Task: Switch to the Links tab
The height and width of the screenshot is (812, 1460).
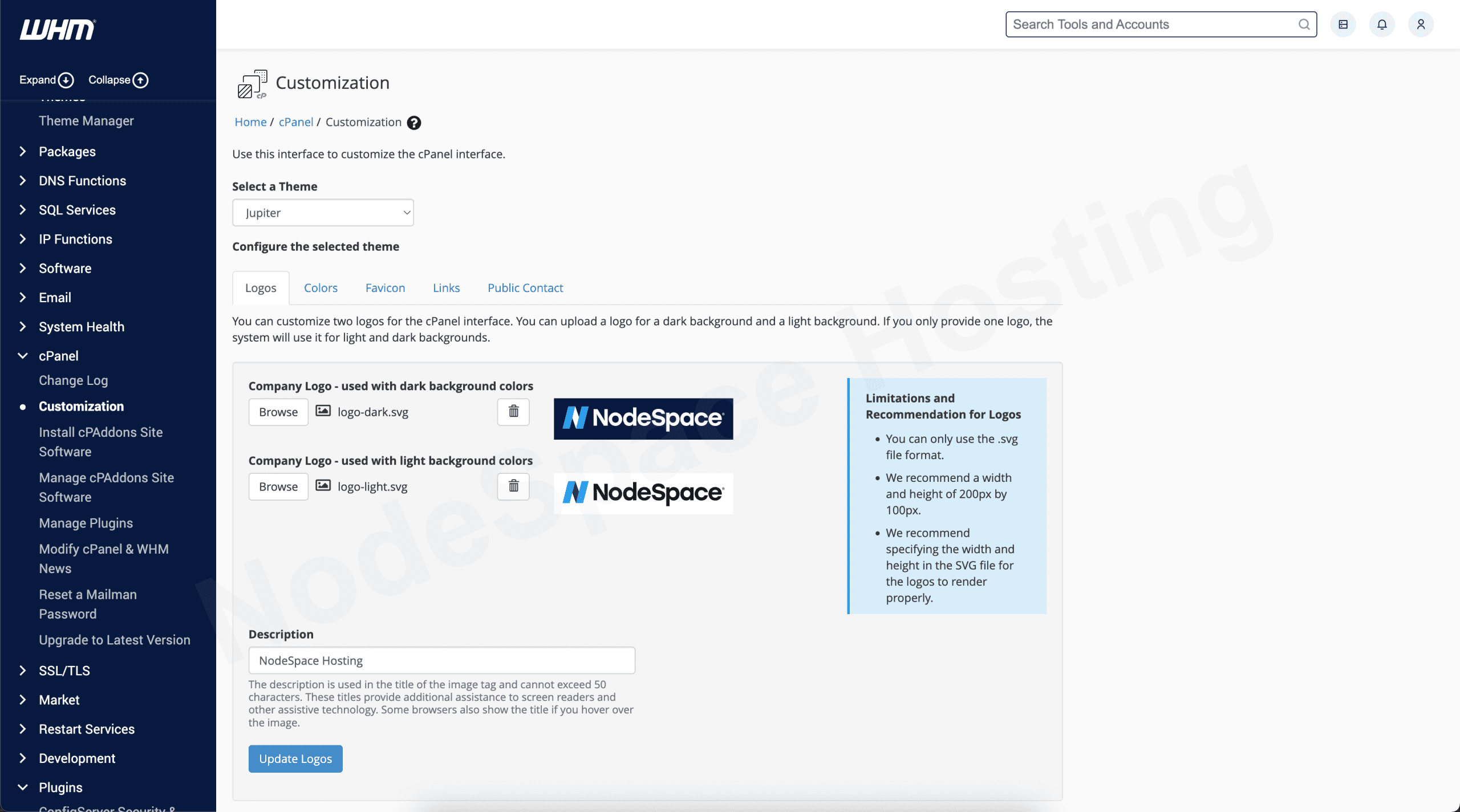Action: pos(446,288)
